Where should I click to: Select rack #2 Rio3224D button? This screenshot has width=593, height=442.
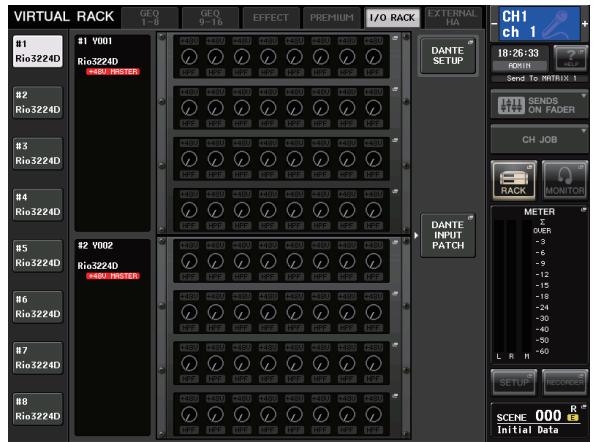[38, 102]
